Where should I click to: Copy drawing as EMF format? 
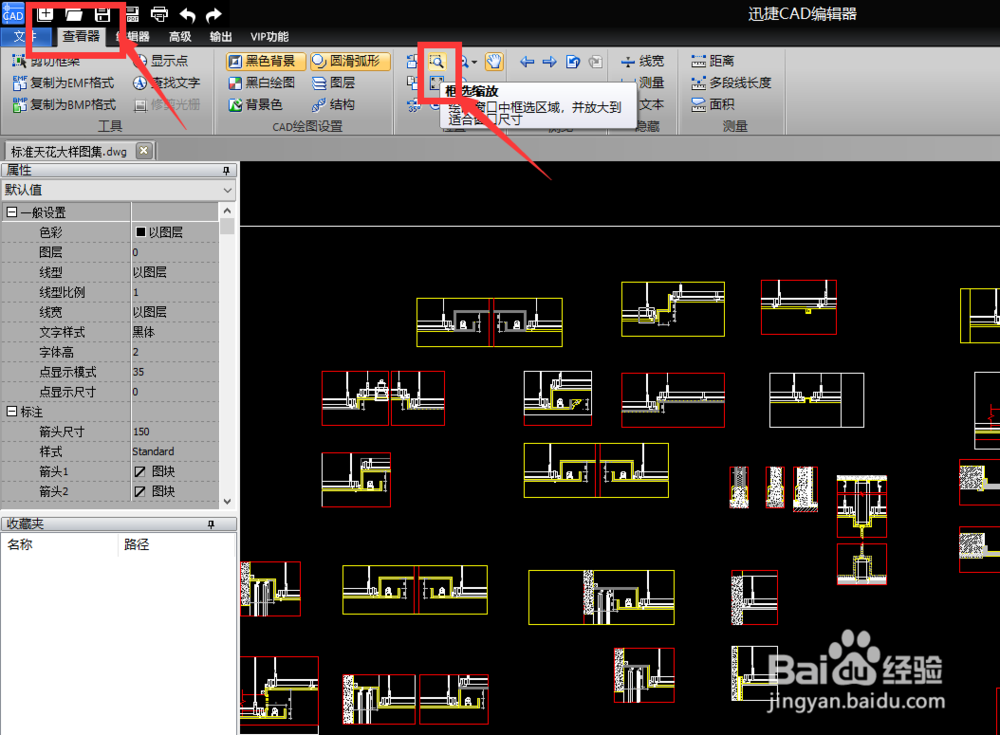coord(63,83)
